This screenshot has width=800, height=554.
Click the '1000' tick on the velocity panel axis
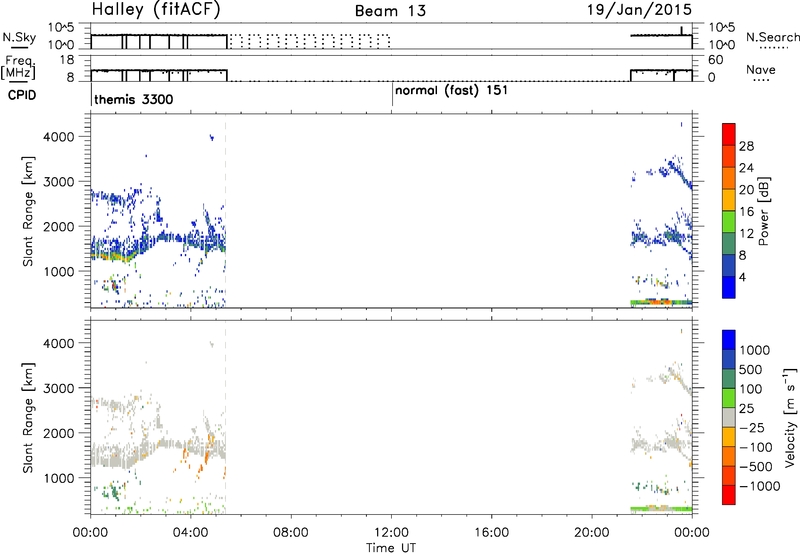58,478
